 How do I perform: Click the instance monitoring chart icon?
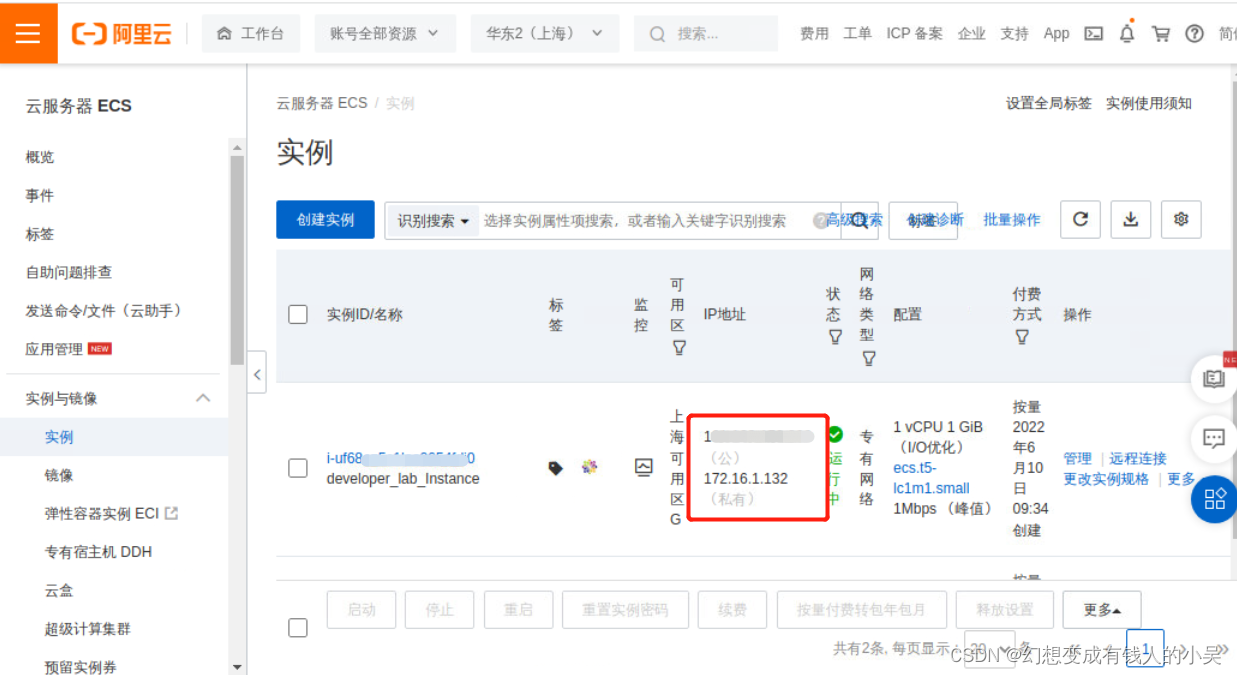[x=643, y=467]
